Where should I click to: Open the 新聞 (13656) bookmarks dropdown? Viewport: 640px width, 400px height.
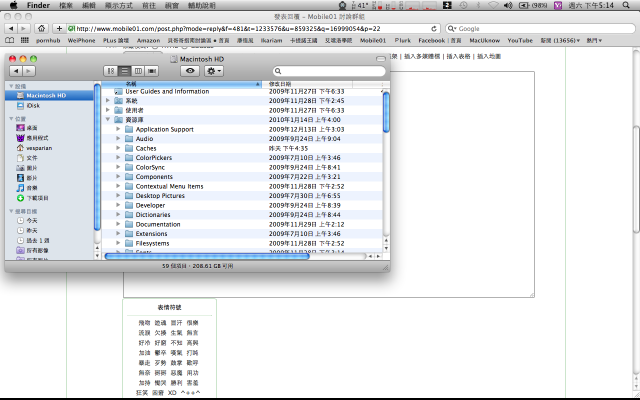(560, 40)
